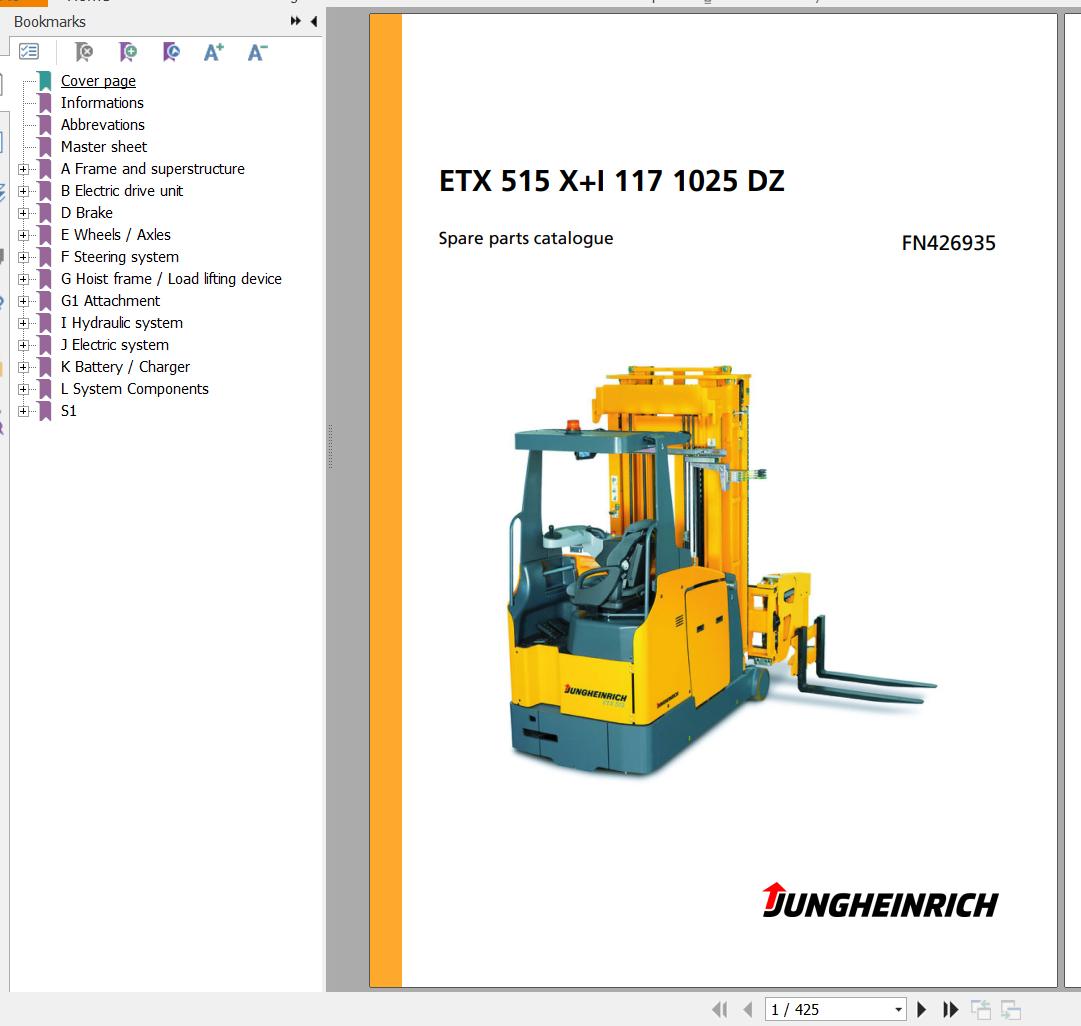
Task: Click the J Electric system bookmark
Action: [114, 345]
